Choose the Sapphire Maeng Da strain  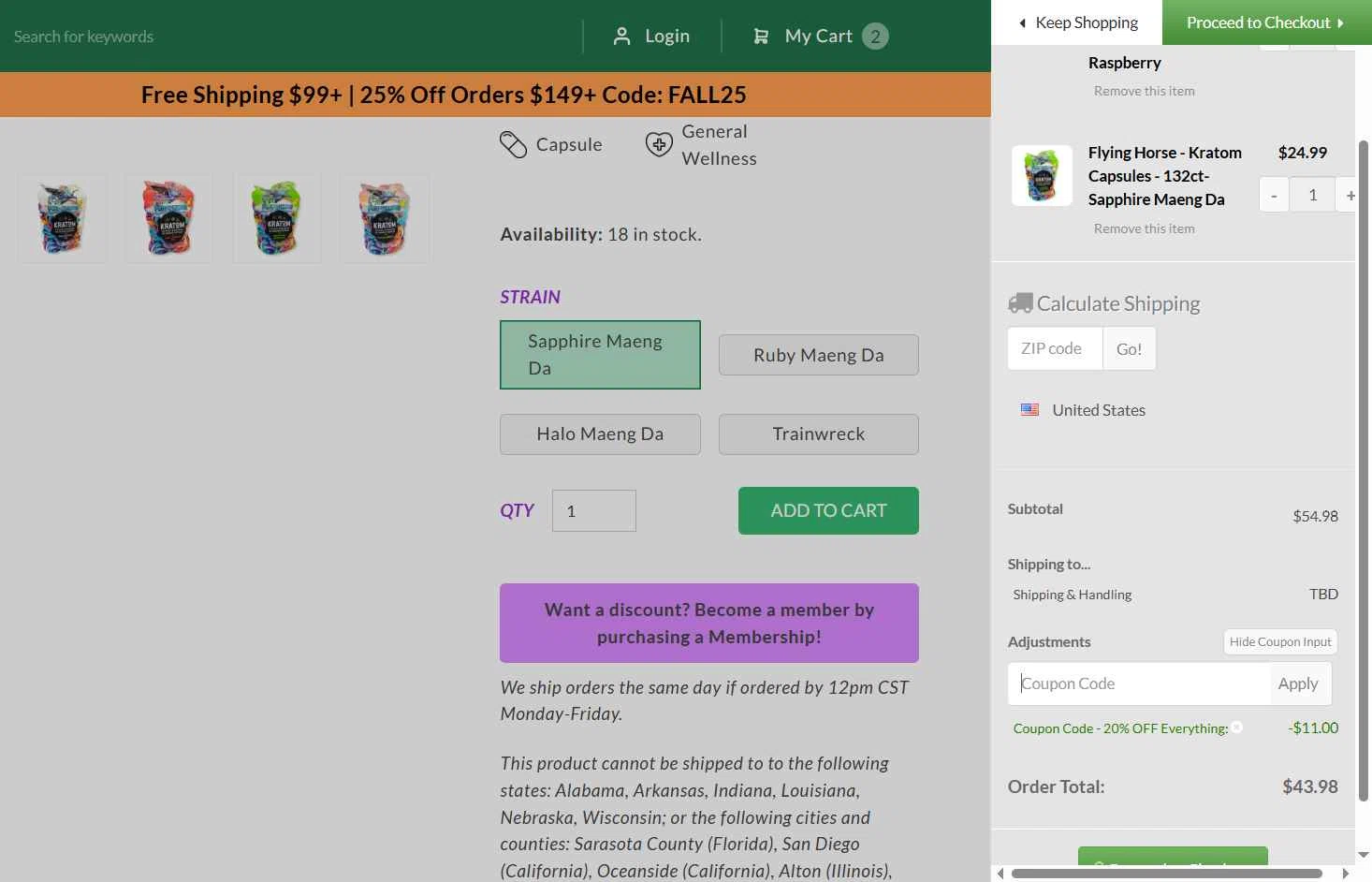(600, 355)
